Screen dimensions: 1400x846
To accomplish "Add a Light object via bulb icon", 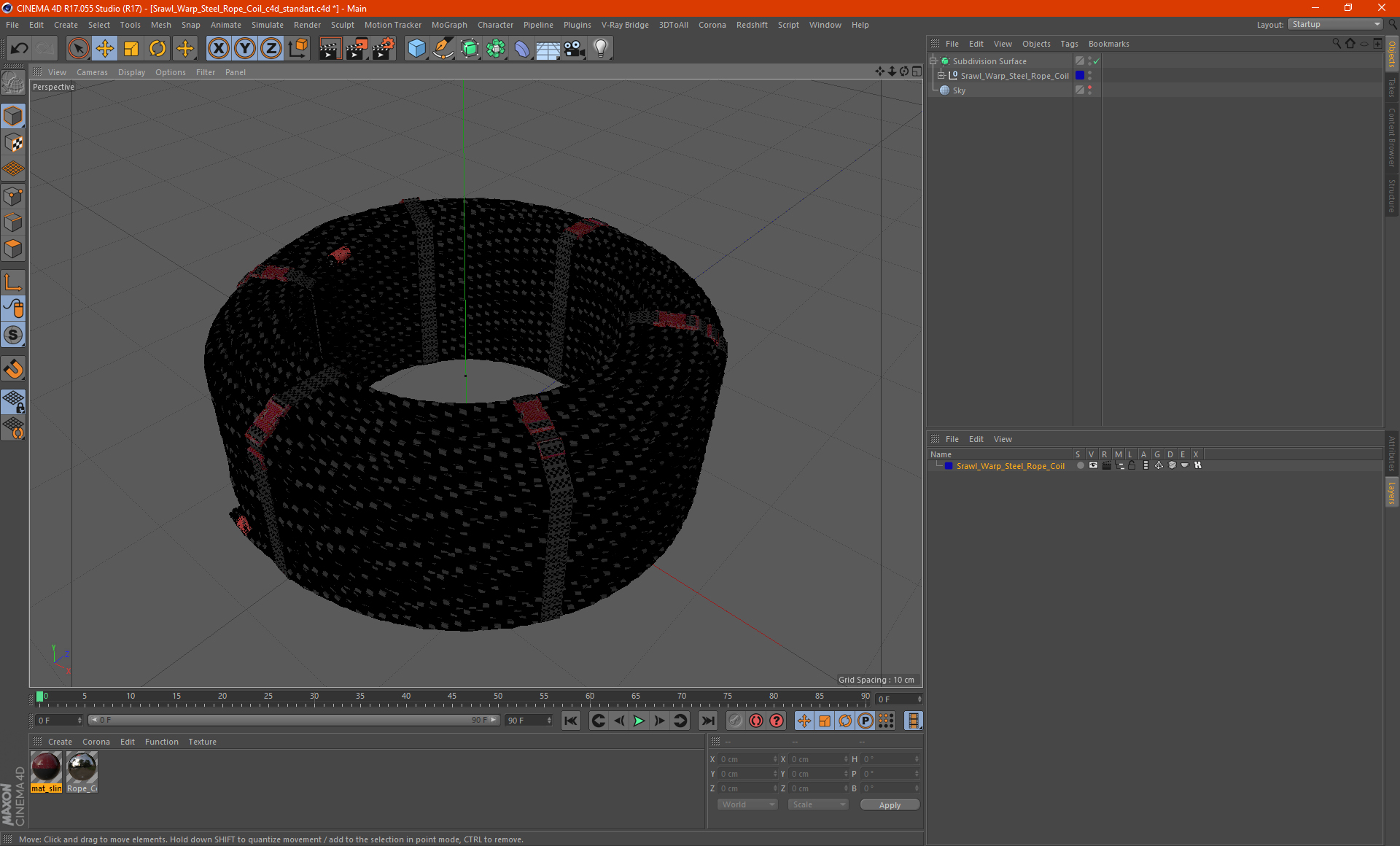I will click(x=600, y=49).
